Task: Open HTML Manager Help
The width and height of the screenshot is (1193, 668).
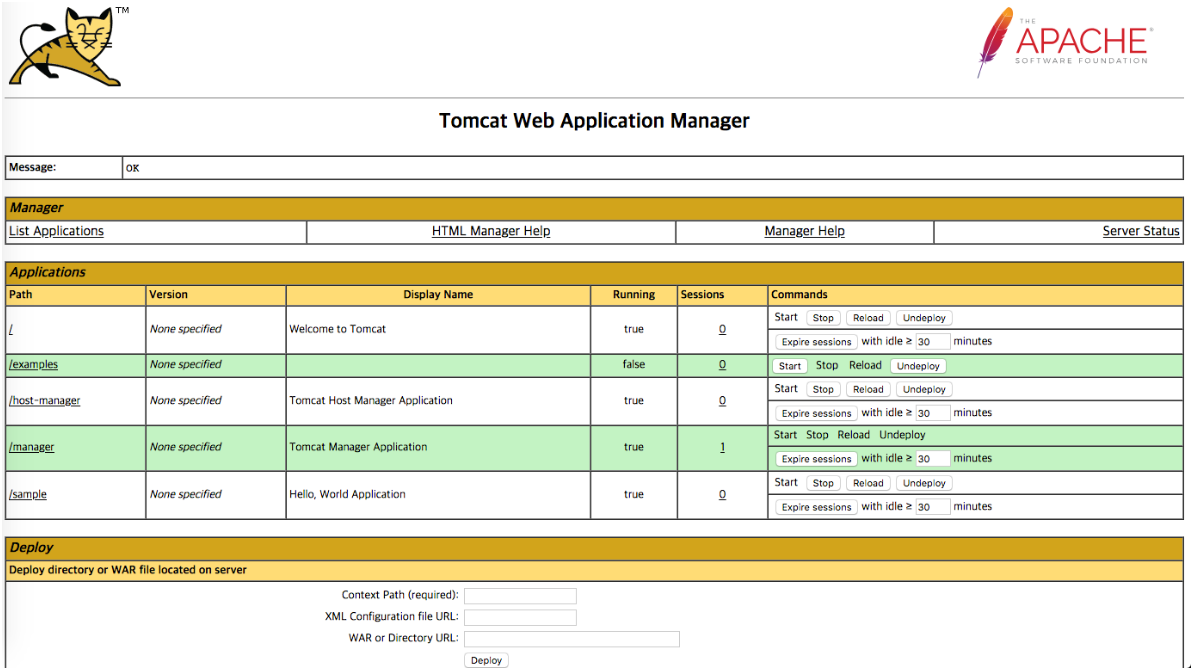Action: pyautogui.click(x=491, y=231)
